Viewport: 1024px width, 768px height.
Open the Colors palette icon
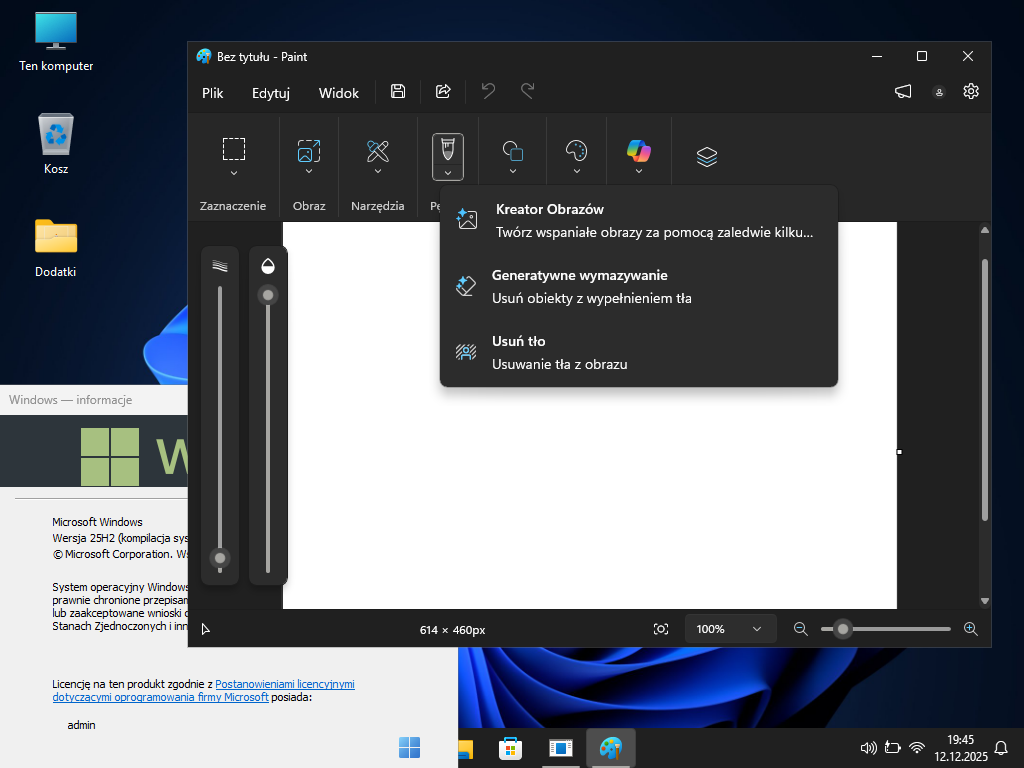click(577, 151)
